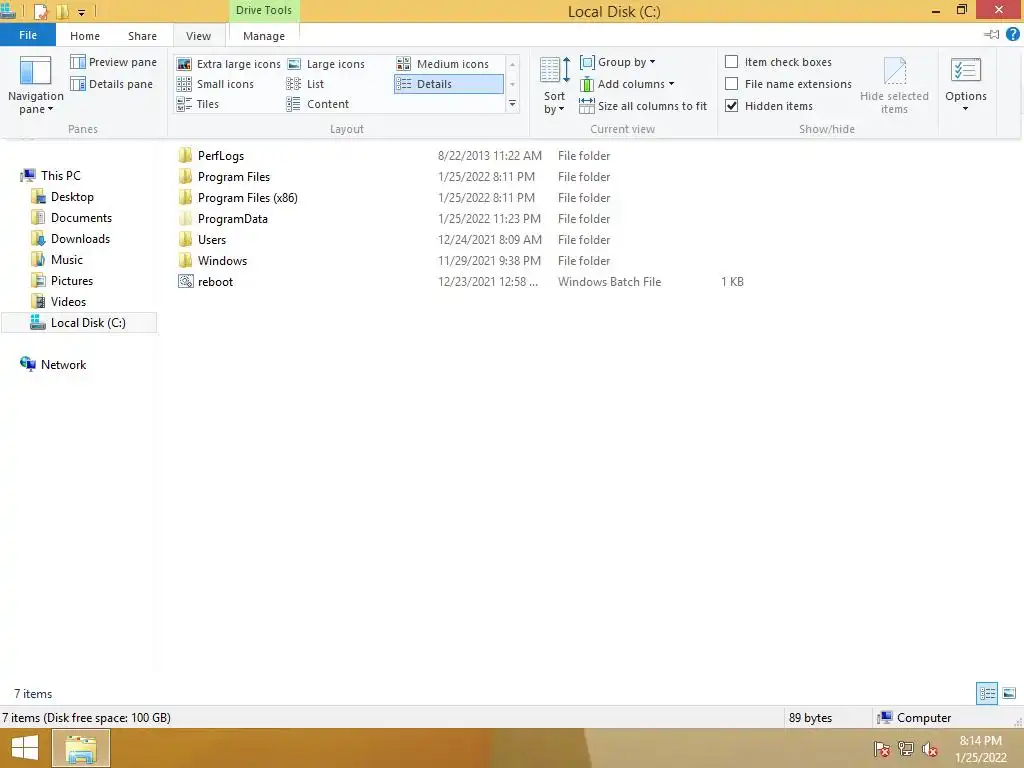This screenshot has height=768, width=1024.
Task: Switch to the Share tab
Action: point(142,36)
